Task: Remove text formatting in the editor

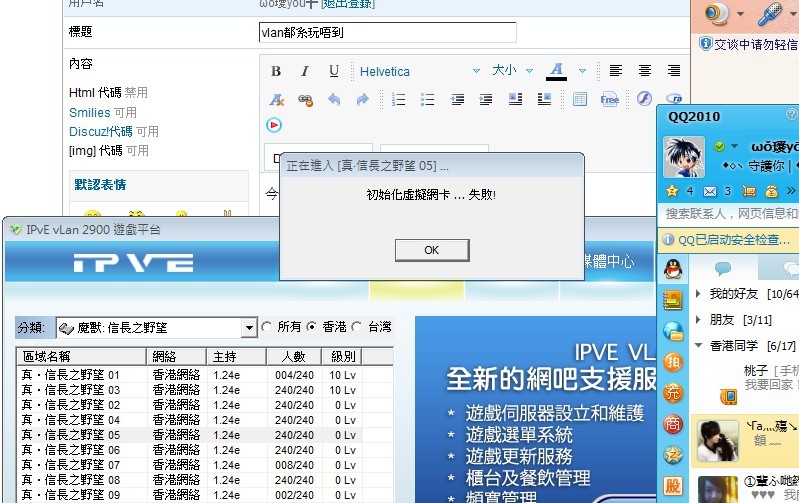Action: (x=276, y=100)
